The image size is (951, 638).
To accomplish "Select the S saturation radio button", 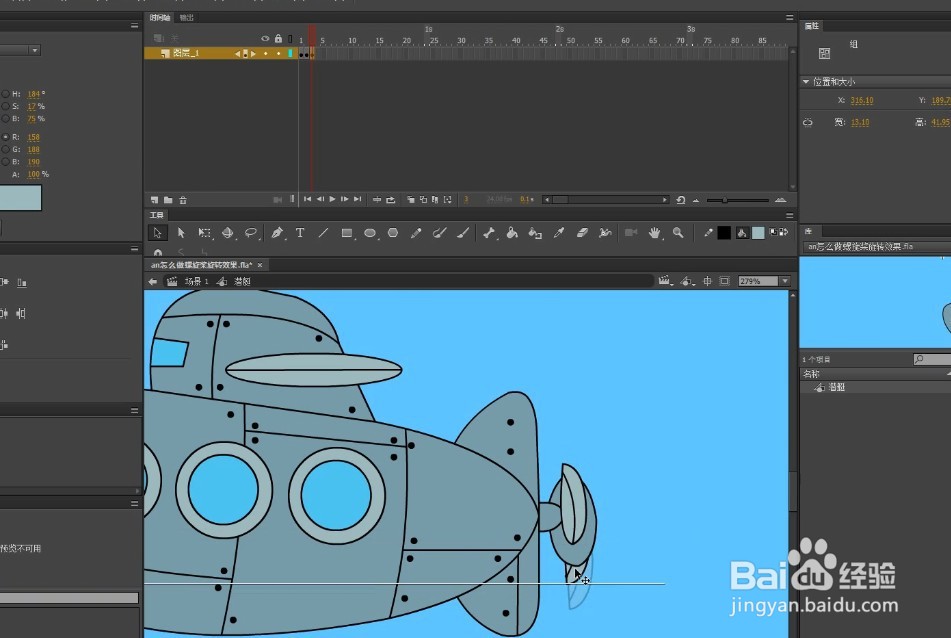I will (5, 106).
